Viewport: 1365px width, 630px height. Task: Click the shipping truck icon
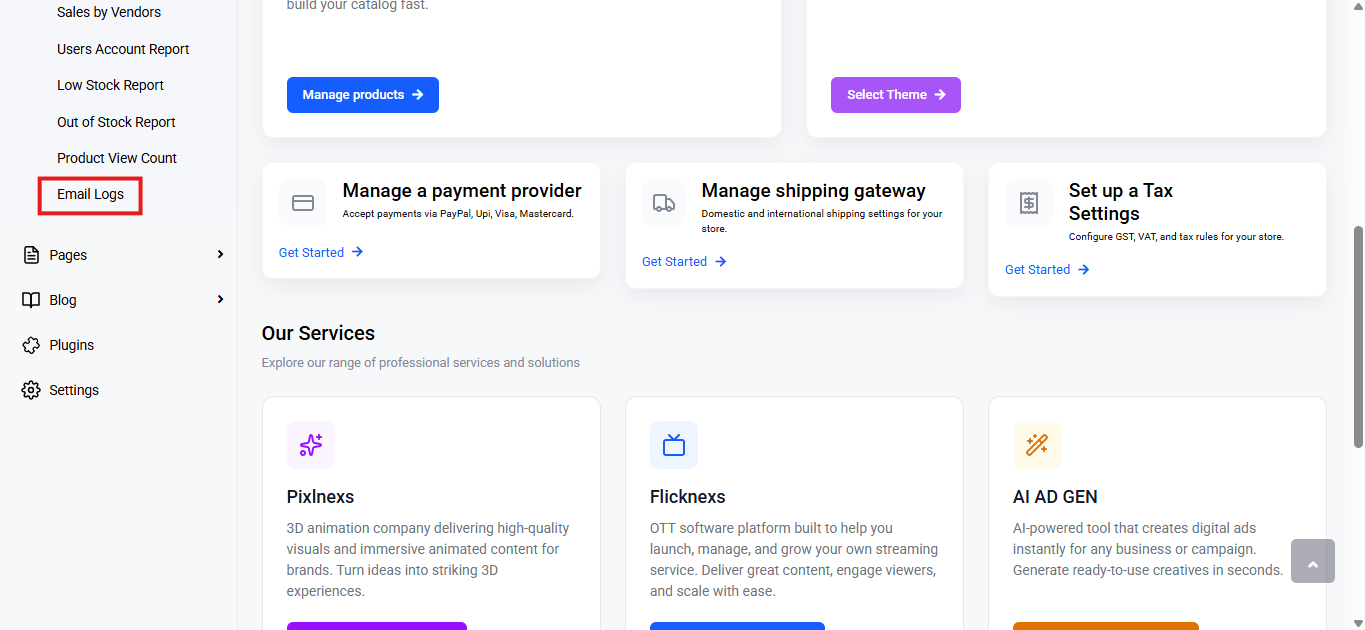[664, 203]
